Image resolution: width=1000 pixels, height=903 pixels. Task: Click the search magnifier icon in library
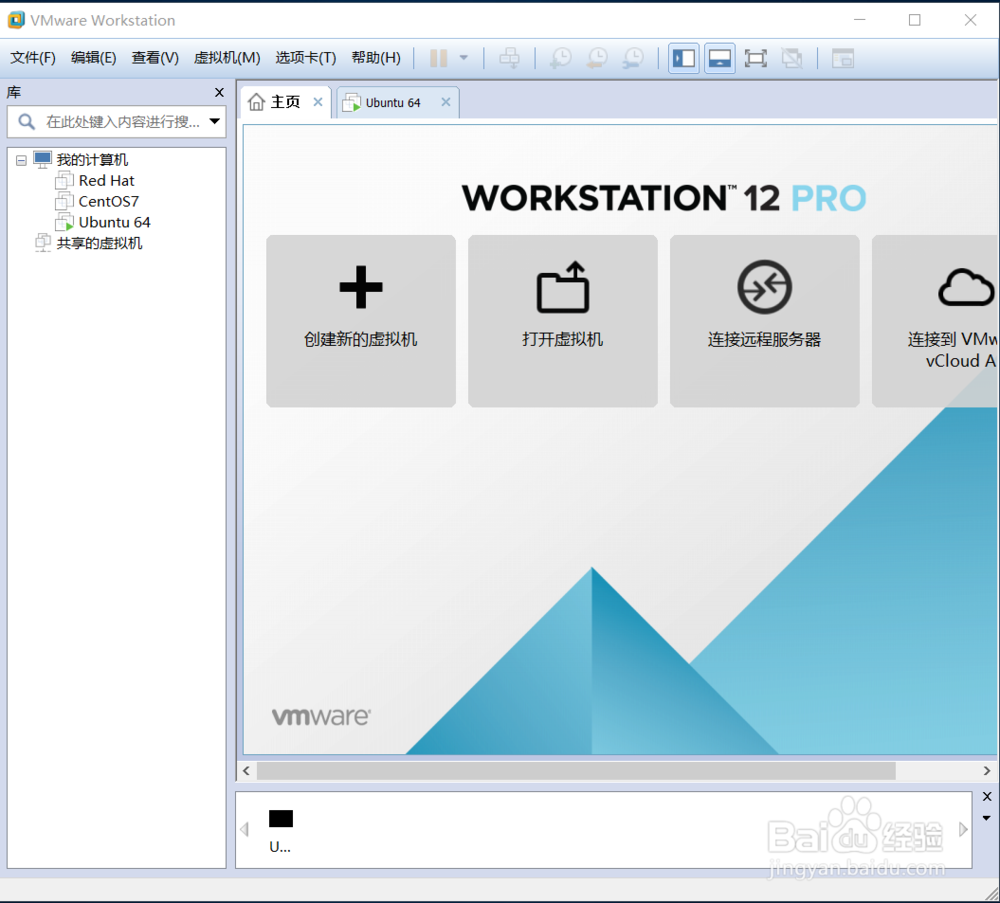pos(26,121)
